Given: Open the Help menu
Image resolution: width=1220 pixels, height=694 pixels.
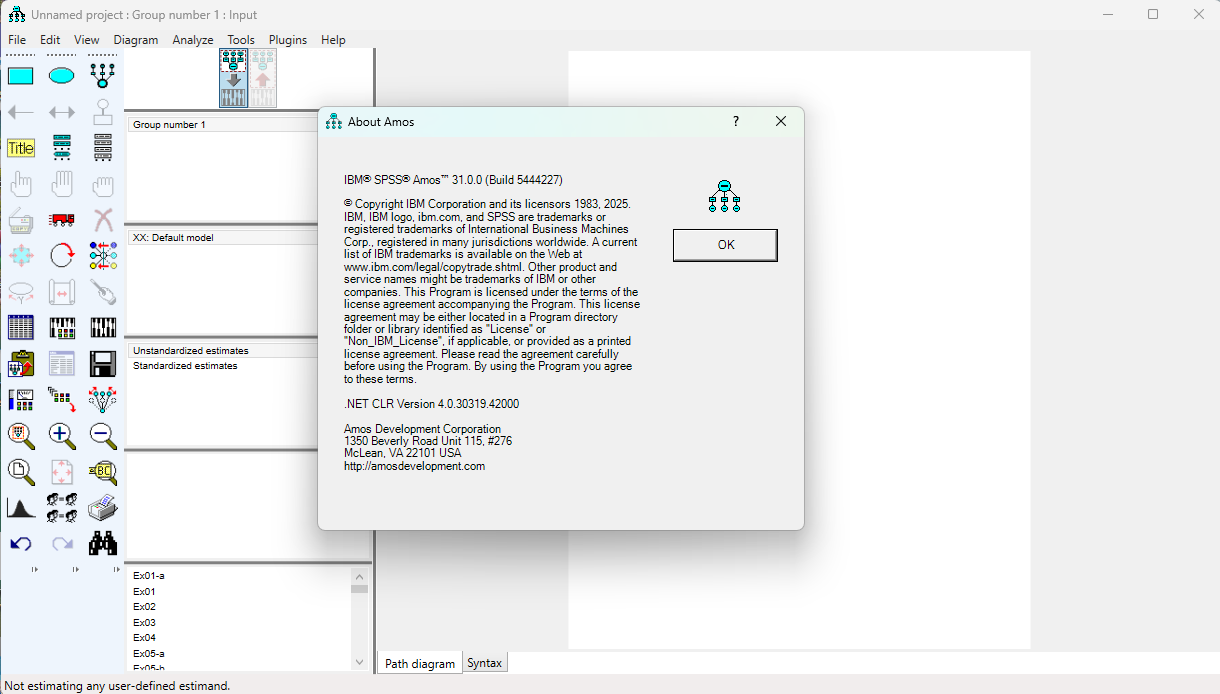Looking at the screenshot, I should (333, 40).
